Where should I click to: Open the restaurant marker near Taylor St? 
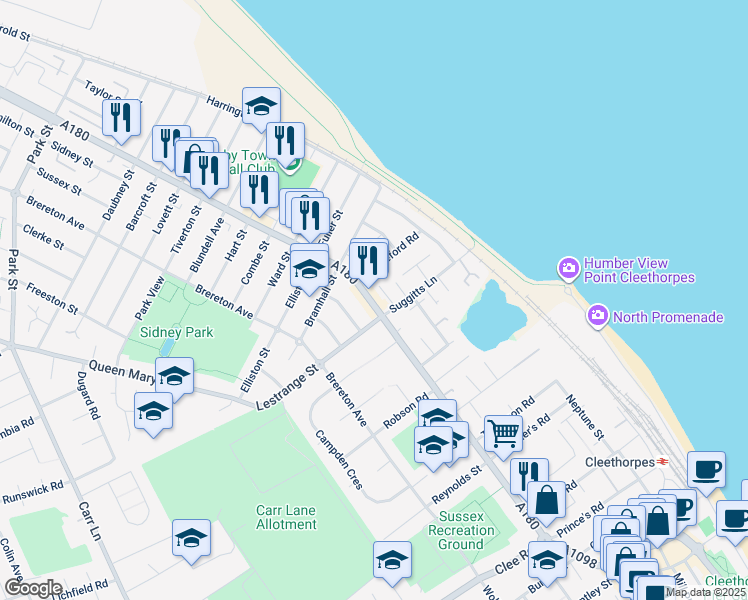coord(121,118)
